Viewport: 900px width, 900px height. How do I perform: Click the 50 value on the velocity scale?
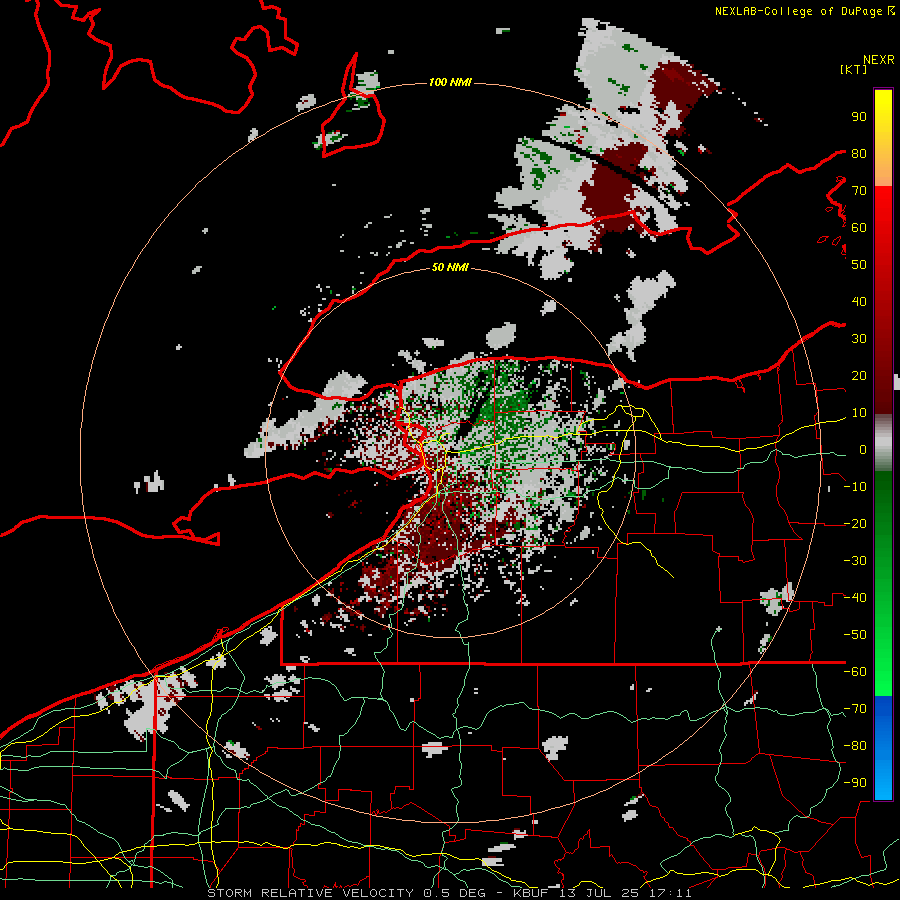(859, 265)
